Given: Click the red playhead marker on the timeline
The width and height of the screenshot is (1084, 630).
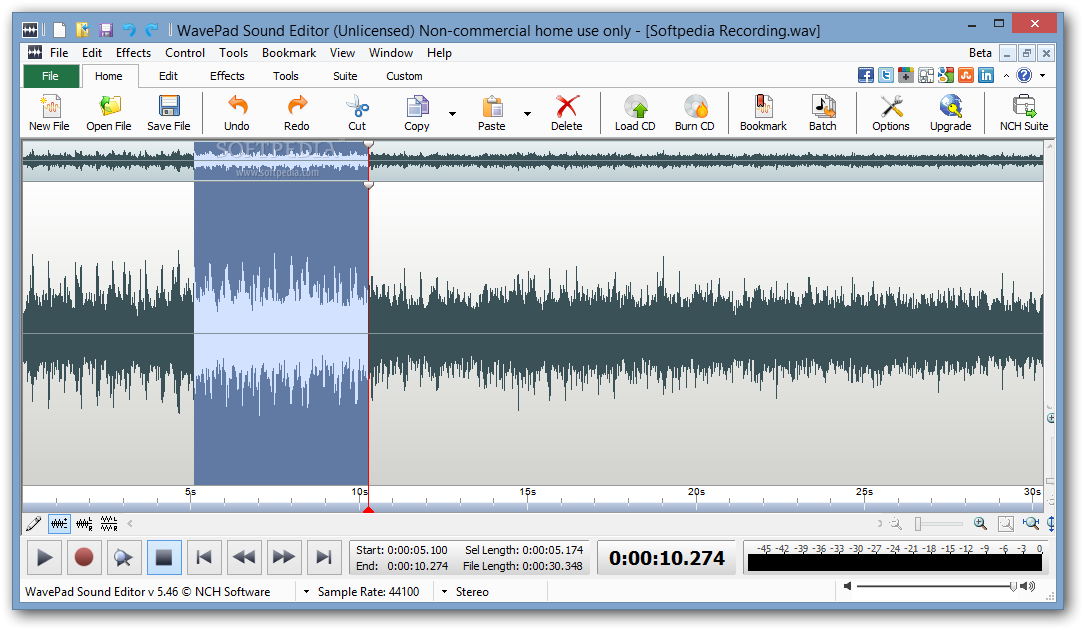Looking at the screenshot, I should point(368,510).
